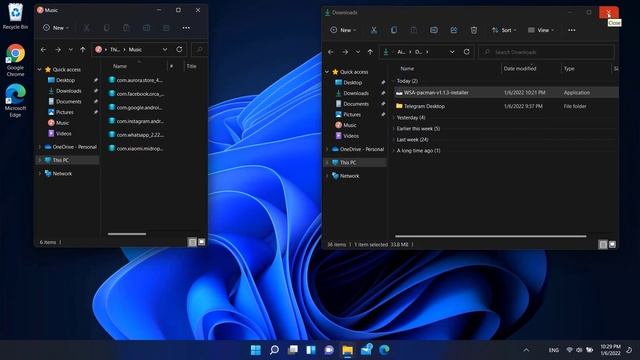Show hidden icons in system tray
The image size is (640, 360).
click(526, 350)
